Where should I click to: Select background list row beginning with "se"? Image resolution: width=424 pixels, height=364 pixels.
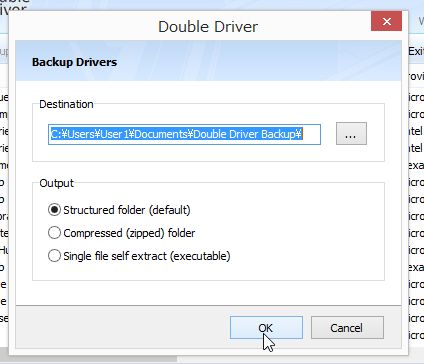(x=4, y=318)
